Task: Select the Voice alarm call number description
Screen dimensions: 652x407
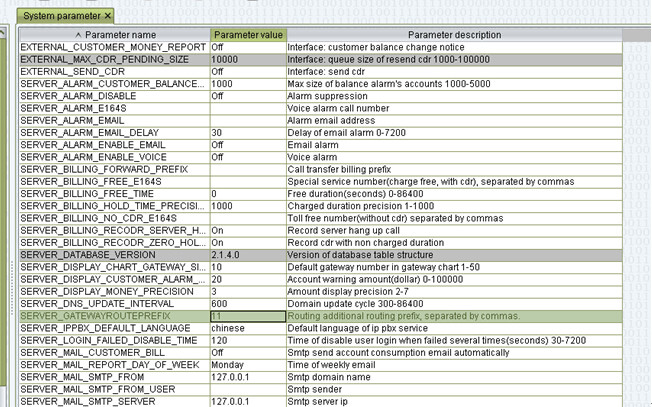Action: 450,108
